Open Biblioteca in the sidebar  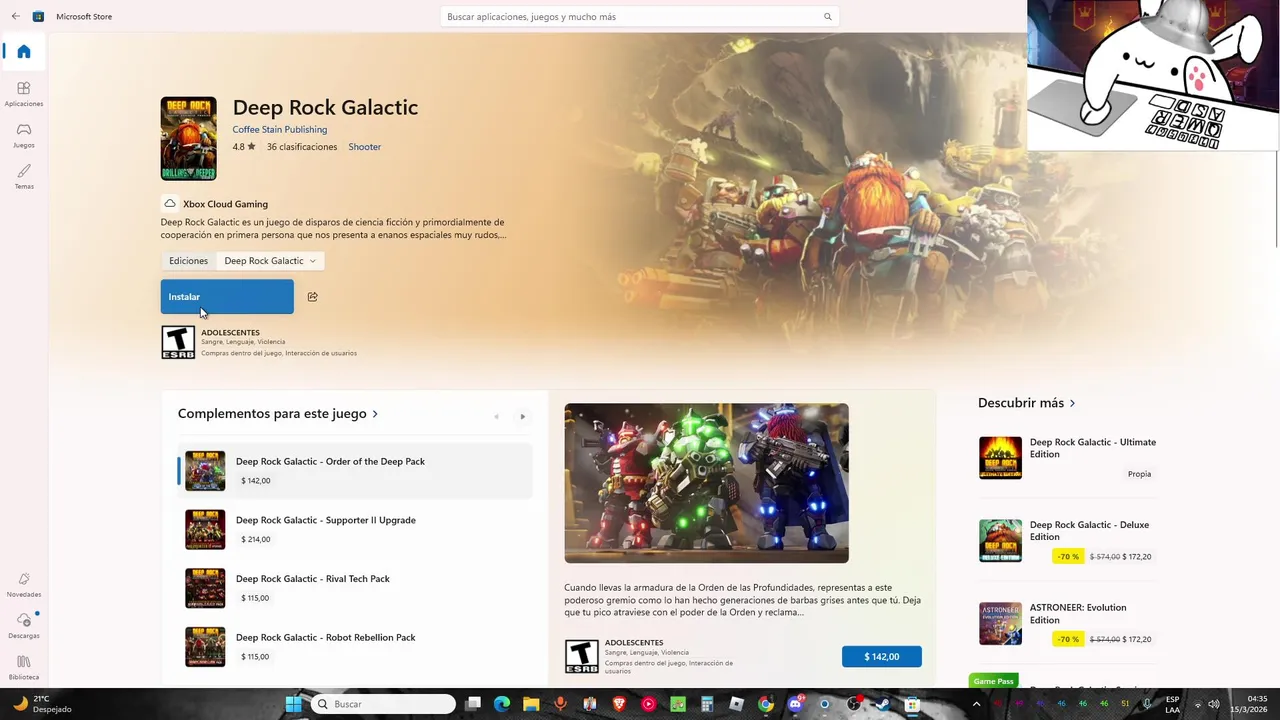point(24,667)
